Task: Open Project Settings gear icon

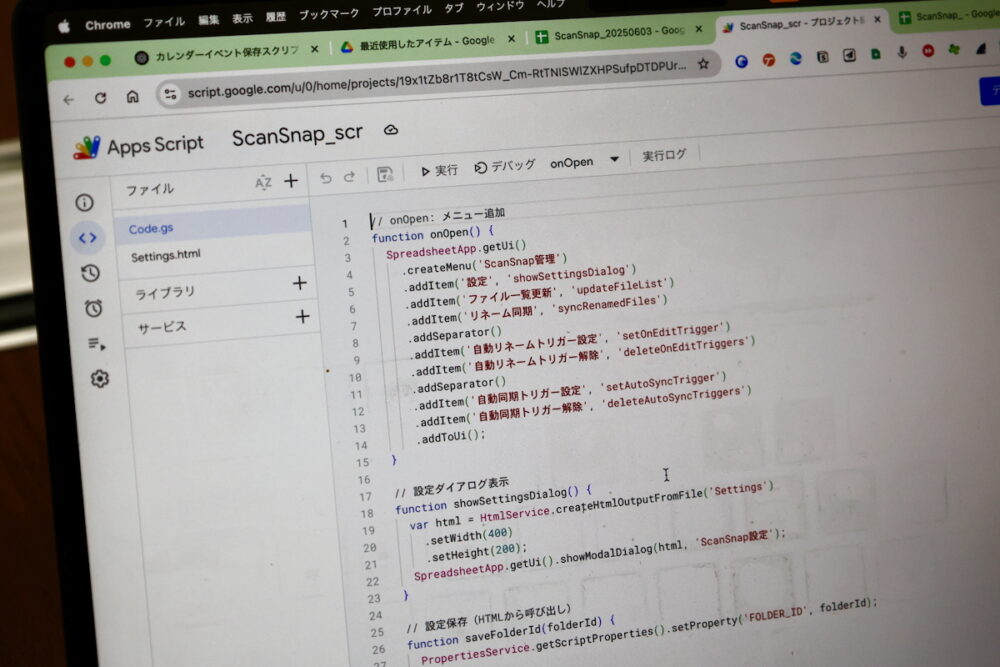Action: [x=99, y=379]
